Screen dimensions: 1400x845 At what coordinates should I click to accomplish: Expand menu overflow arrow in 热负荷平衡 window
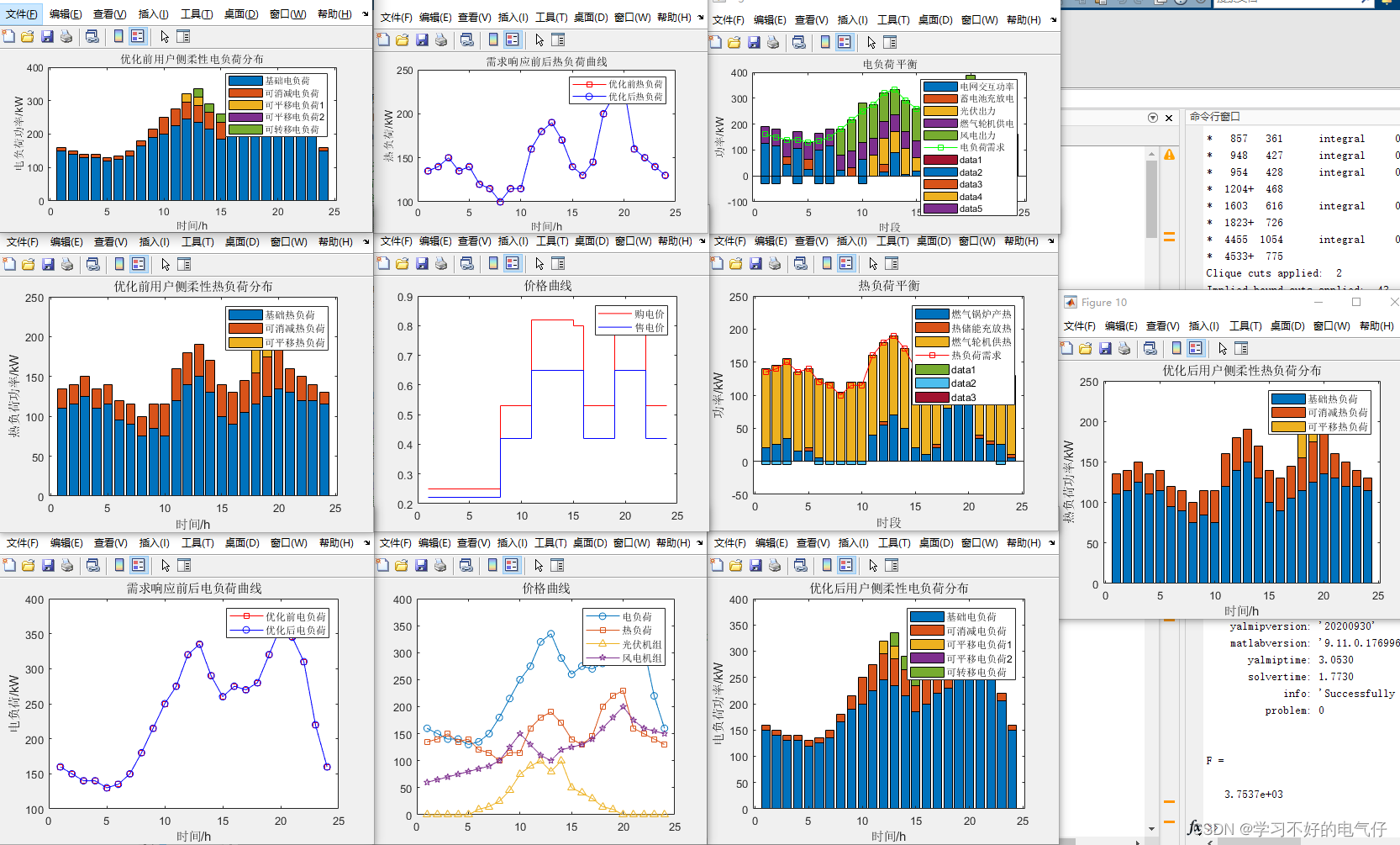pyautogui.click(x=1051, y=241)
